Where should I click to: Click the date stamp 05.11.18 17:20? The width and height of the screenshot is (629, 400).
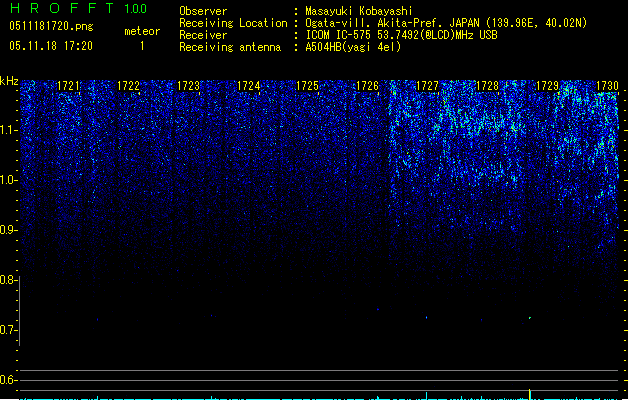[51, 46]
